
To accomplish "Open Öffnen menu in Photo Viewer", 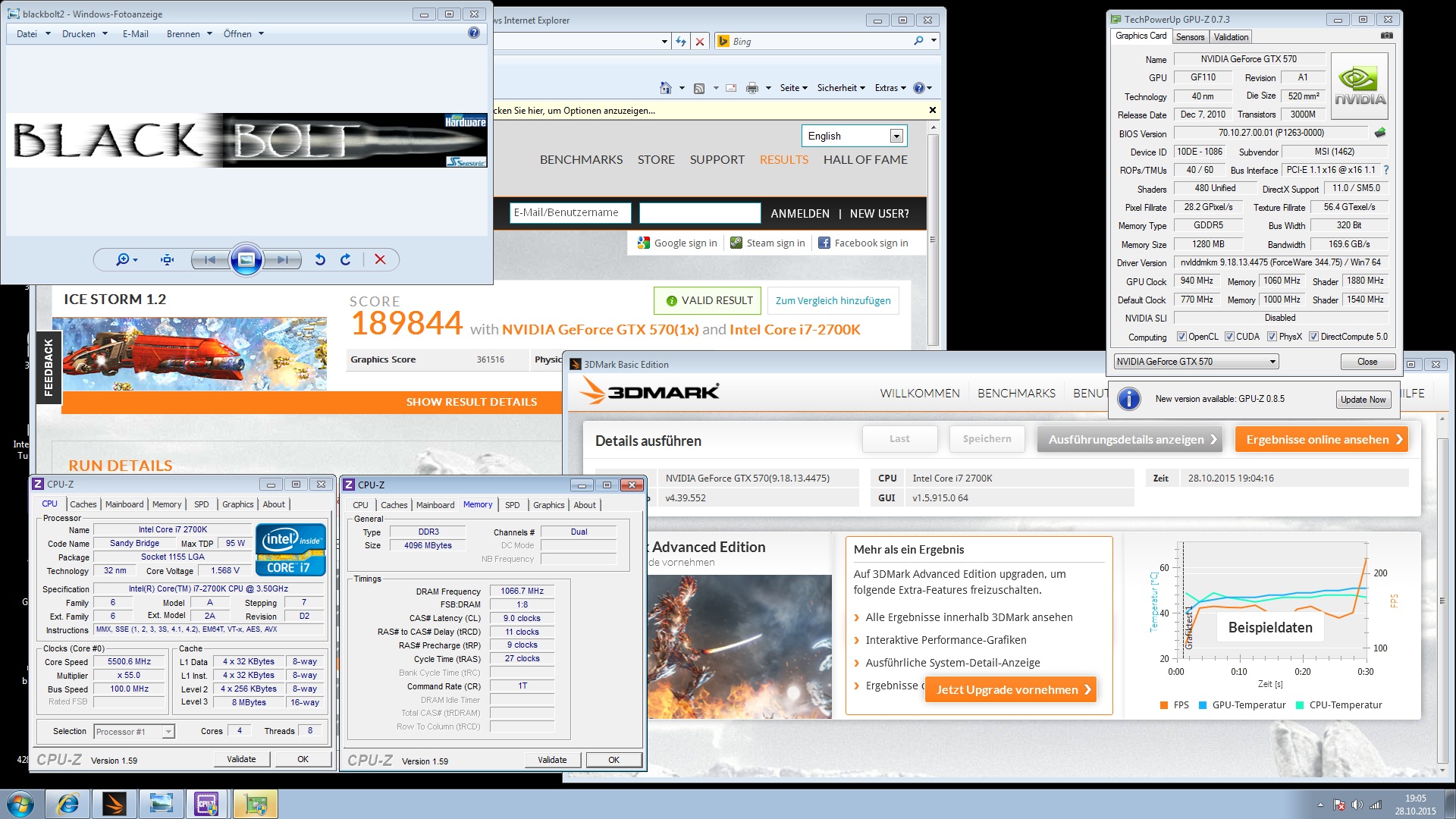I will pyautogui.click(x=243, y=33).
